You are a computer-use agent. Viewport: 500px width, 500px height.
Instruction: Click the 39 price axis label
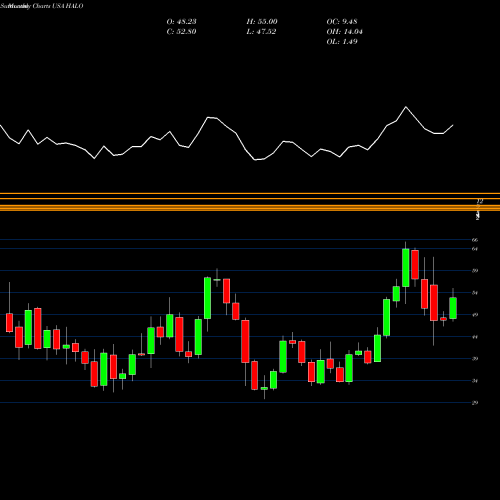pyautogui.click(x=475, y=359)
